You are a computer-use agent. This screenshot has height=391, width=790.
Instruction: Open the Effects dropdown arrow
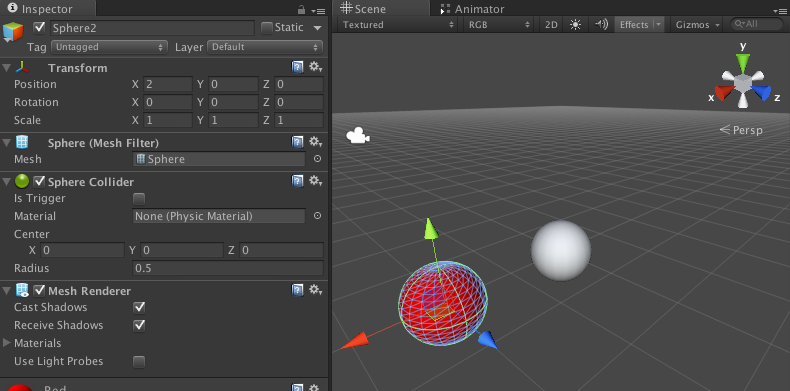click(x=659, y=25)
